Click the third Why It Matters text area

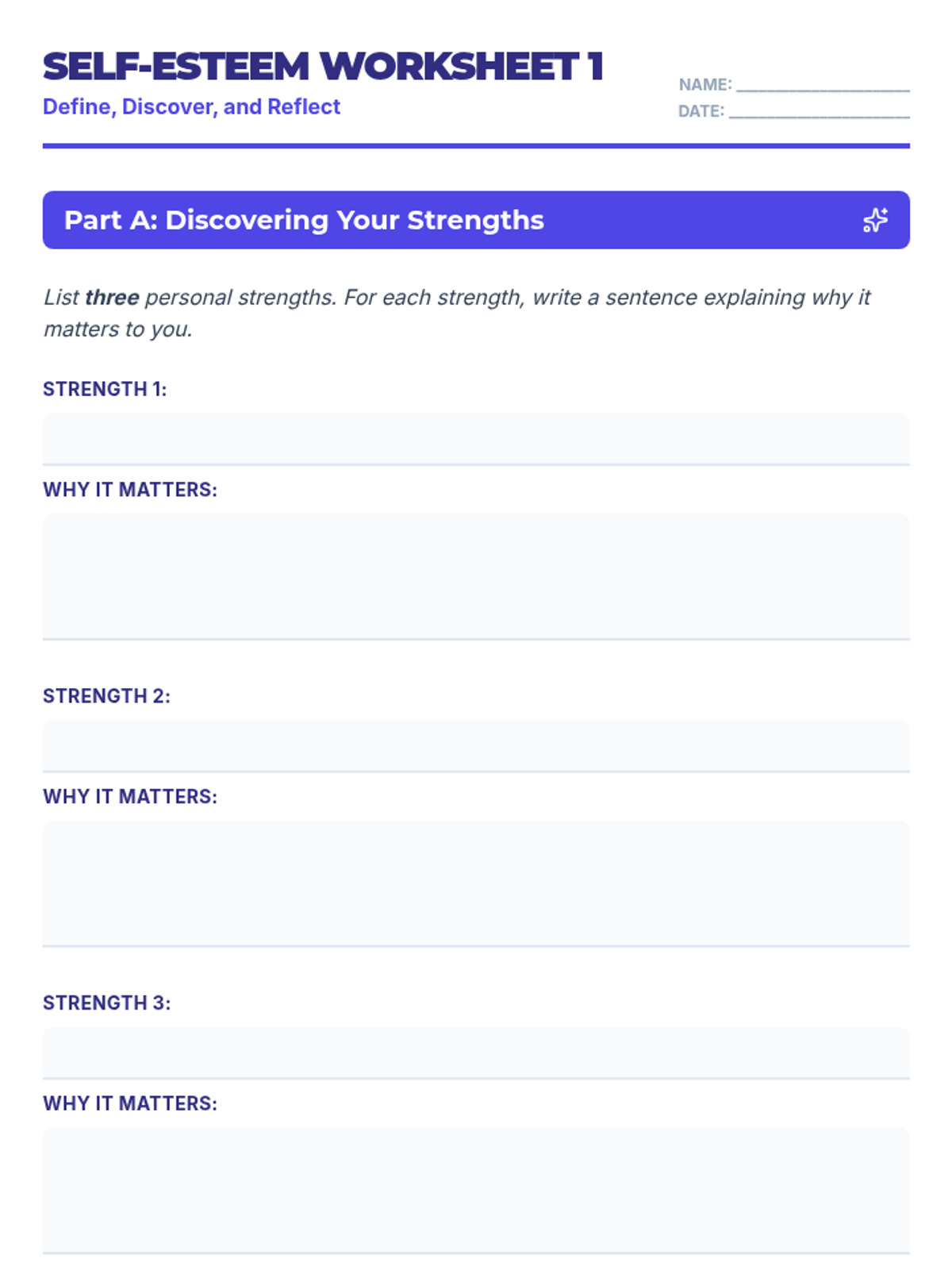(x=476, y=1189)
